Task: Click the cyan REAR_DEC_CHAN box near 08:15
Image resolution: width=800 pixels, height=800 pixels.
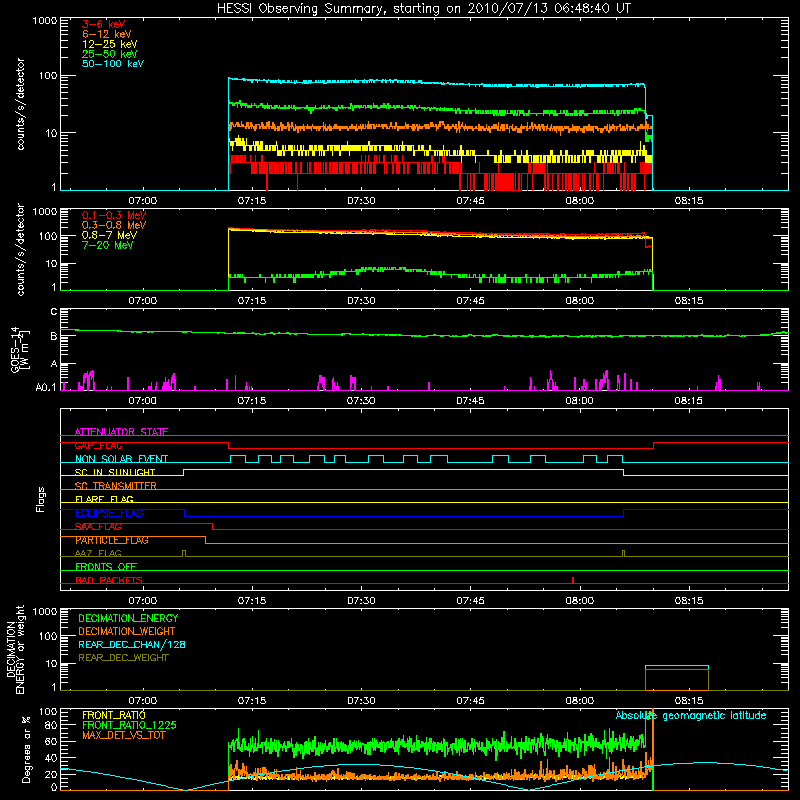Action: [677, 666]
